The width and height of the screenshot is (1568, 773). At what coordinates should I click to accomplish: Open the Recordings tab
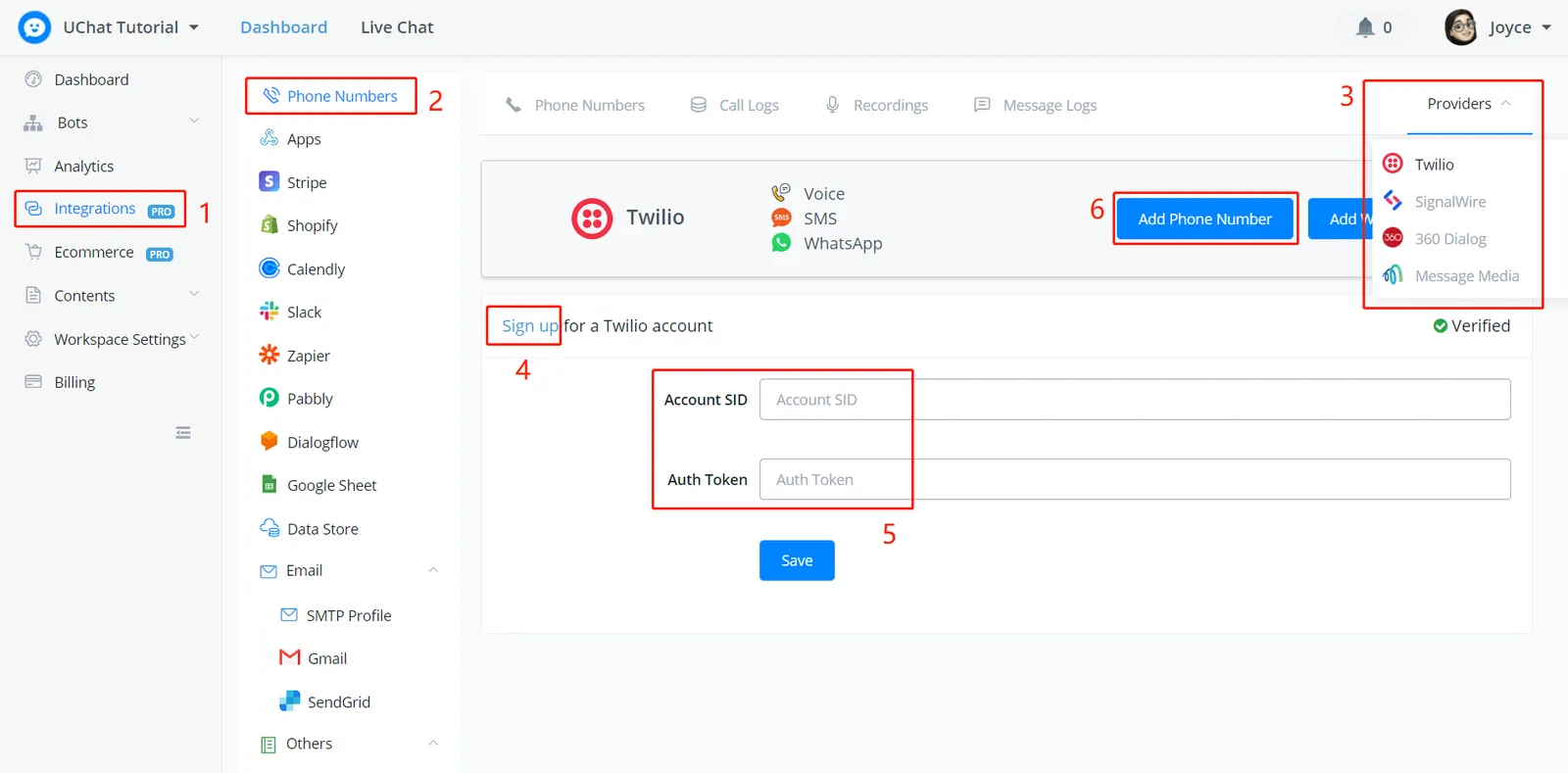(876, 105)
